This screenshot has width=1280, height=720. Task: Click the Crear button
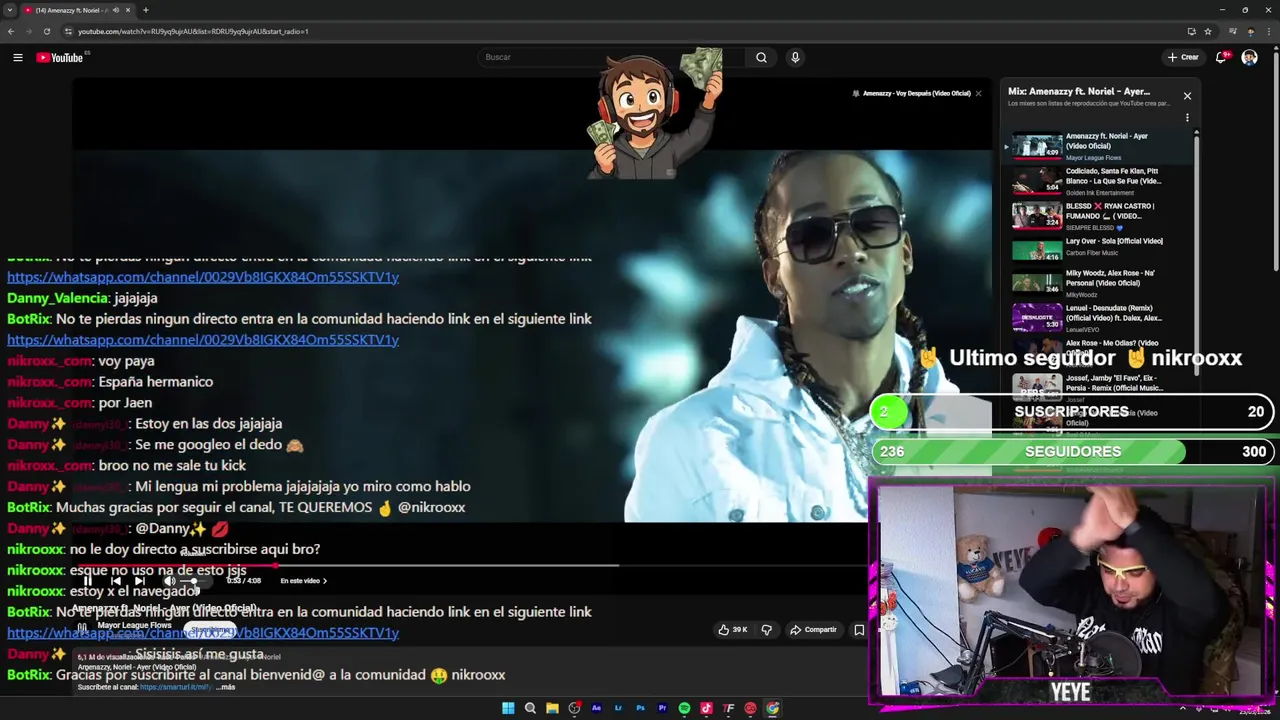click(1183, 57)
